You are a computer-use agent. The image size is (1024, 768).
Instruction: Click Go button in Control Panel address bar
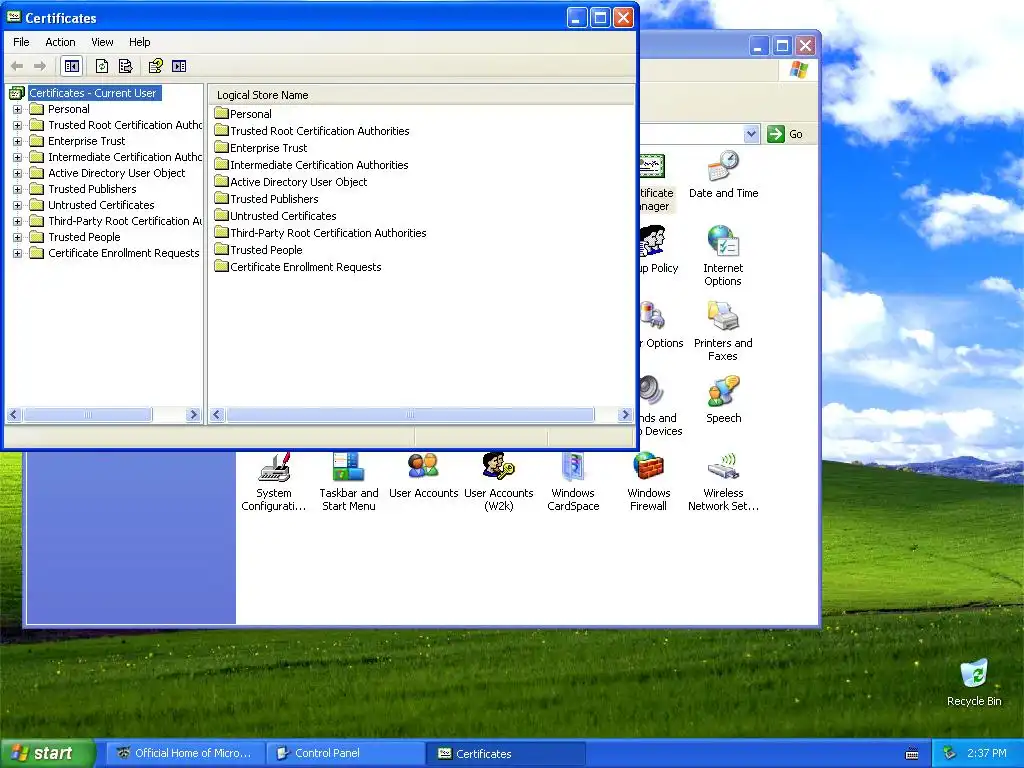785,134
